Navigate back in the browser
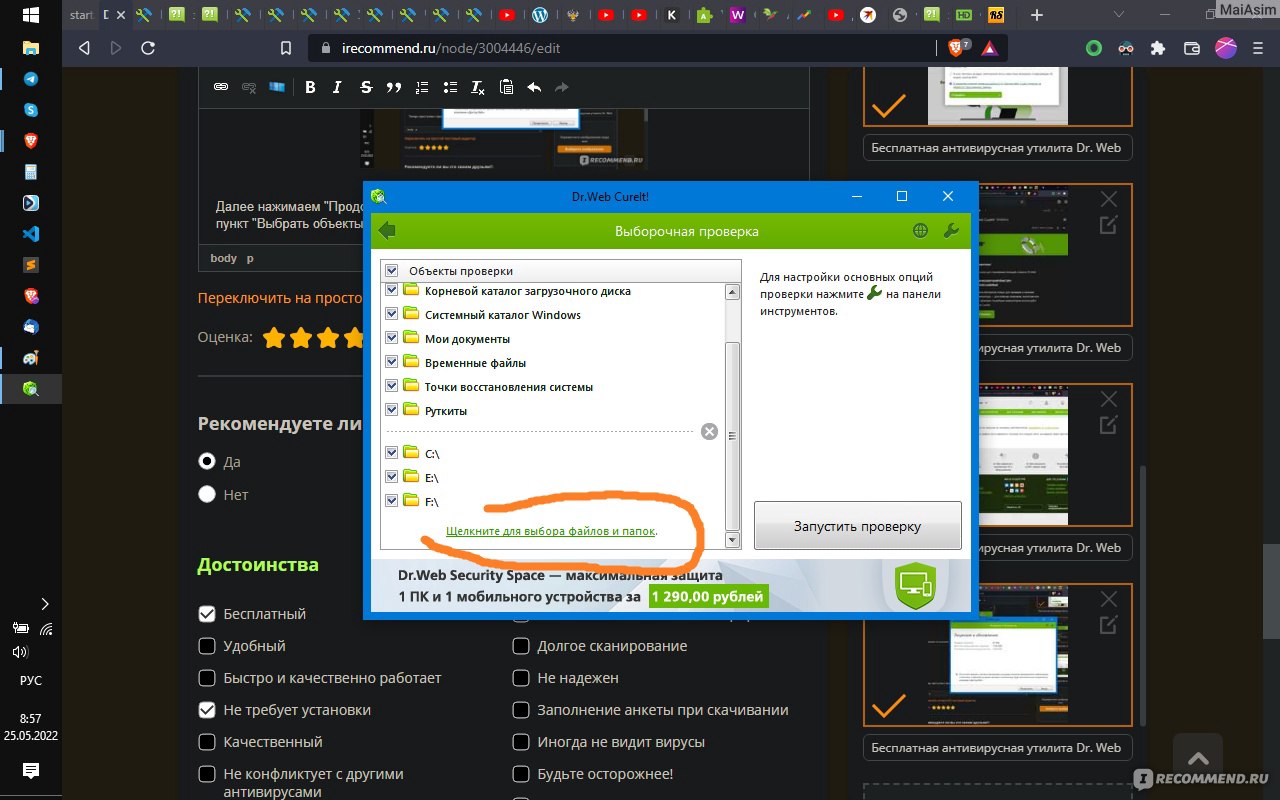 pyautogui.click(x=84, y=48)
